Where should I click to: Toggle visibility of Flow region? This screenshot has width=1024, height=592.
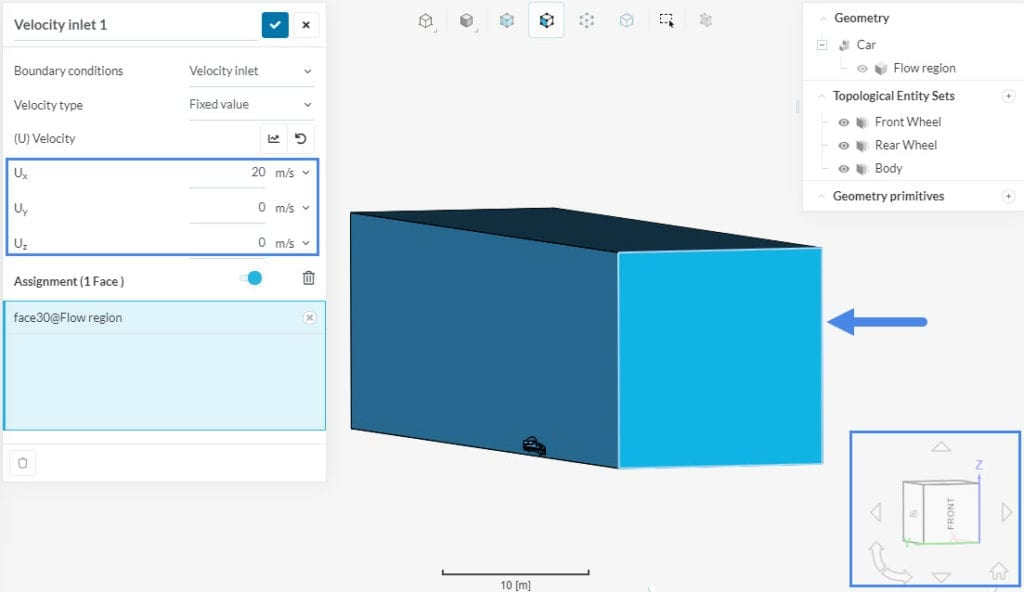tap(862, 69)
